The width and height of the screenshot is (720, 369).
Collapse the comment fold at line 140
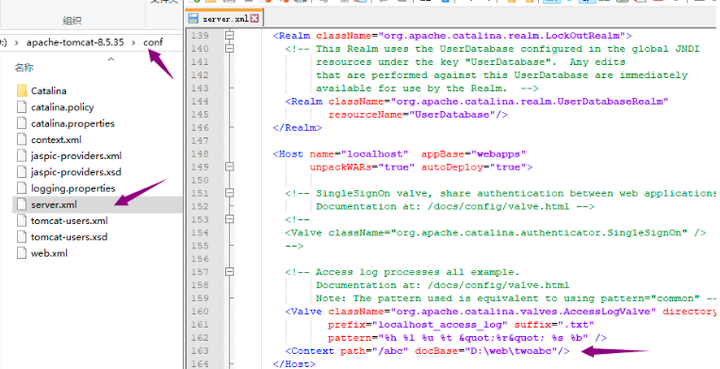click(229, 48)
